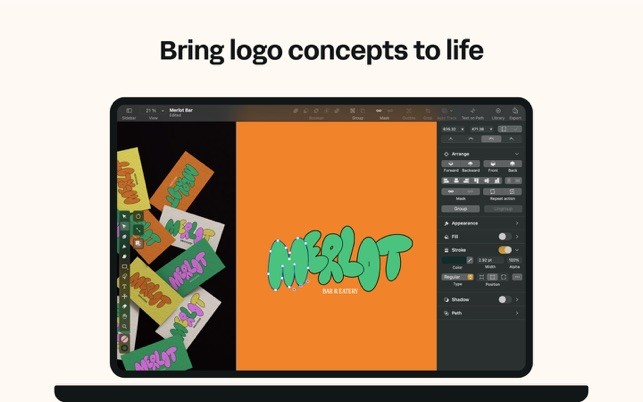Expand the Appearance section
Viewport: 643px width, 402px height.
[517, 223]
